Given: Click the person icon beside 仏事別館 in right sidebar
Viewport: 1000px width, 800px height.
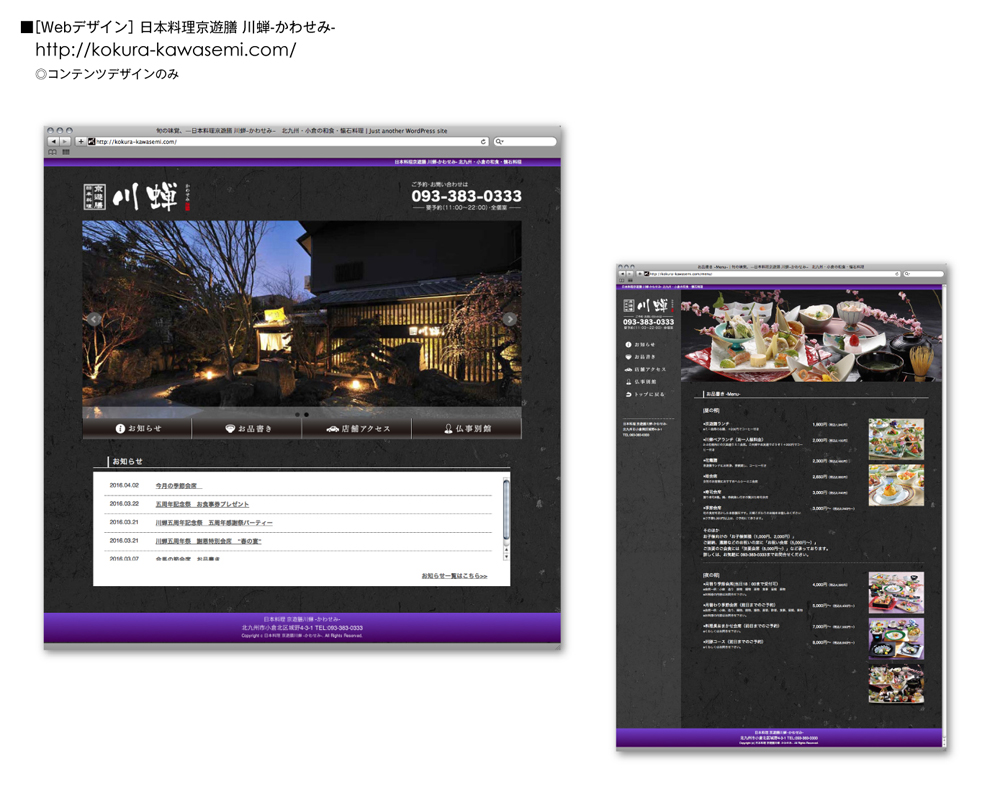Looking at the screenshot, I should tap(628, 381).
